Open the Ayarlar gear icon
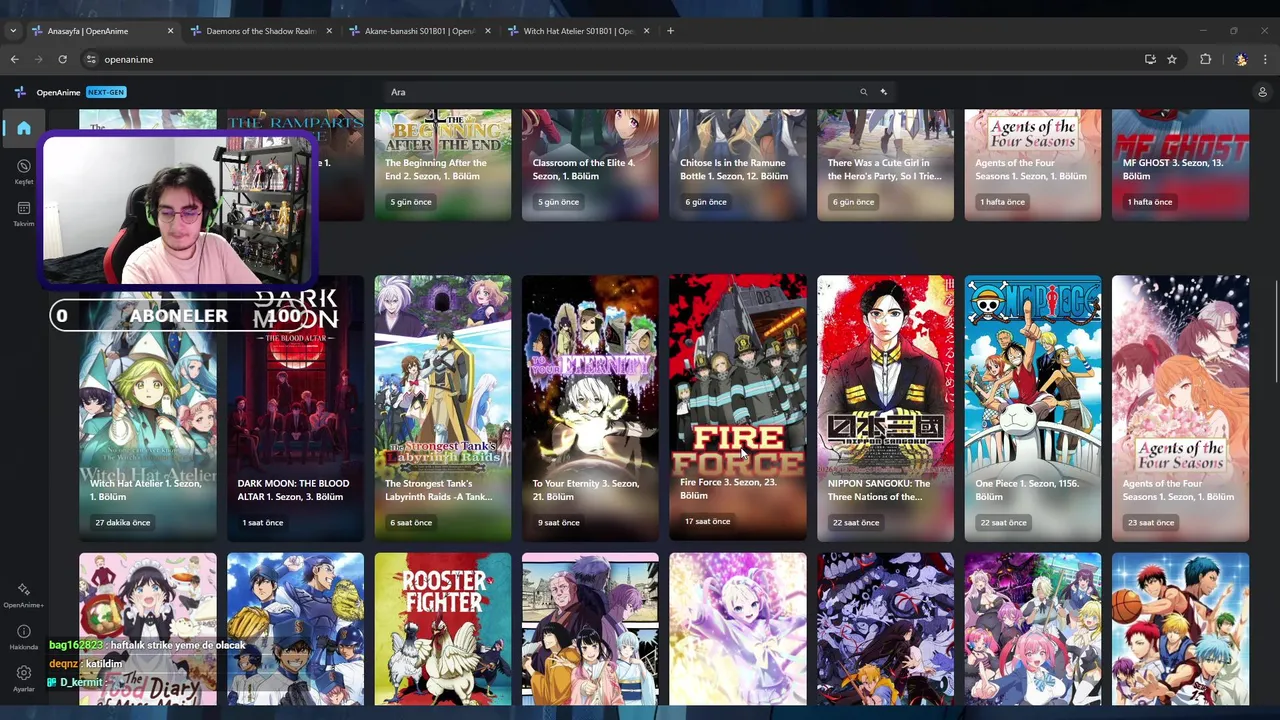The height and width of the screenshot is (720, 1280). coord(24,673)
